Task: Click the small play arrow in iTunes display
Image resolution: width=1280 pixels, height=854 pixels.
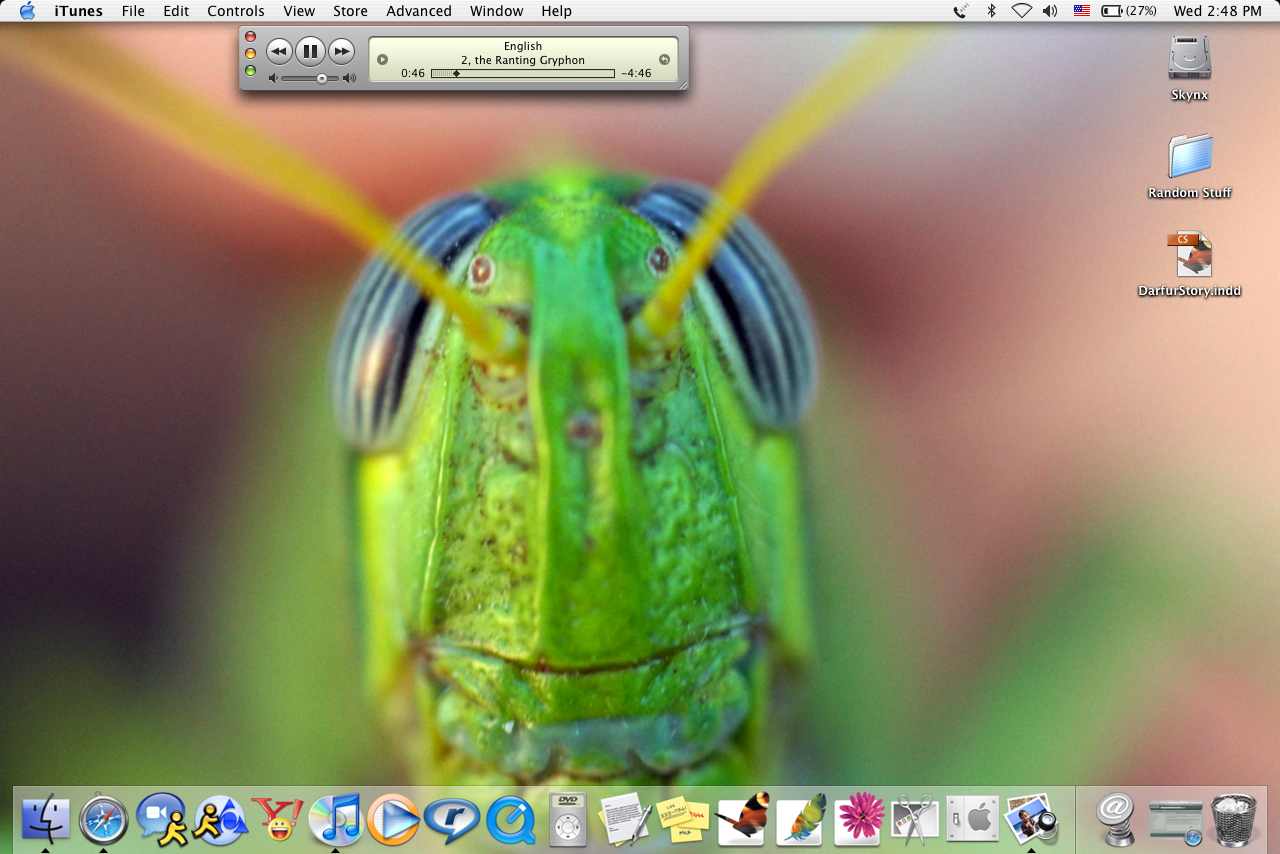Action: [x=382, y=60]
